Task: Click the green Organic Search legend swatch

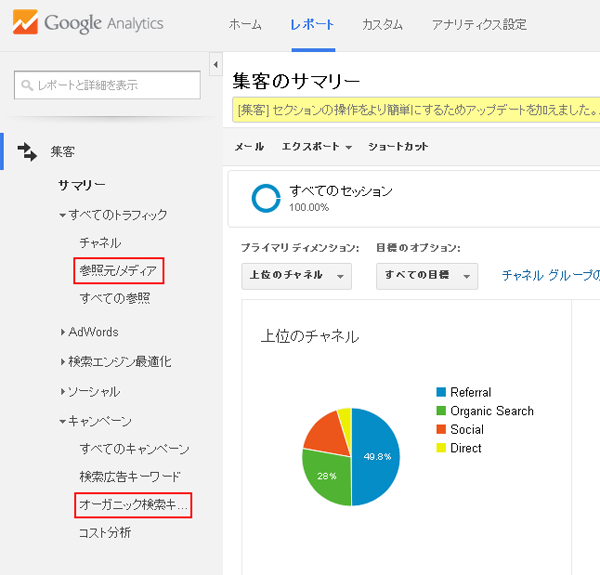Action: point(441,411)
